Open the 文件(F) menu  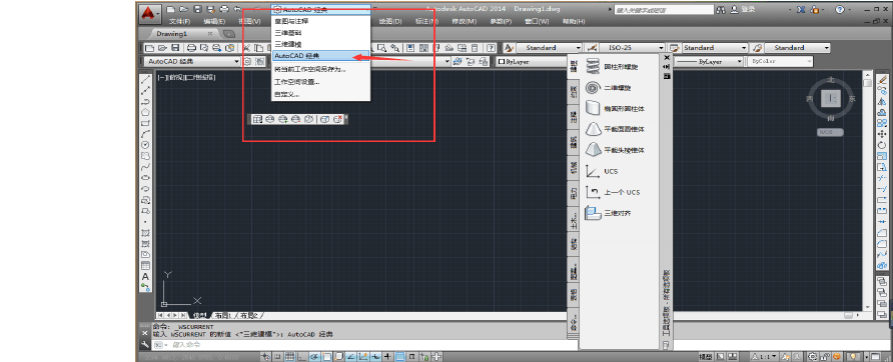tap(179, 22)
